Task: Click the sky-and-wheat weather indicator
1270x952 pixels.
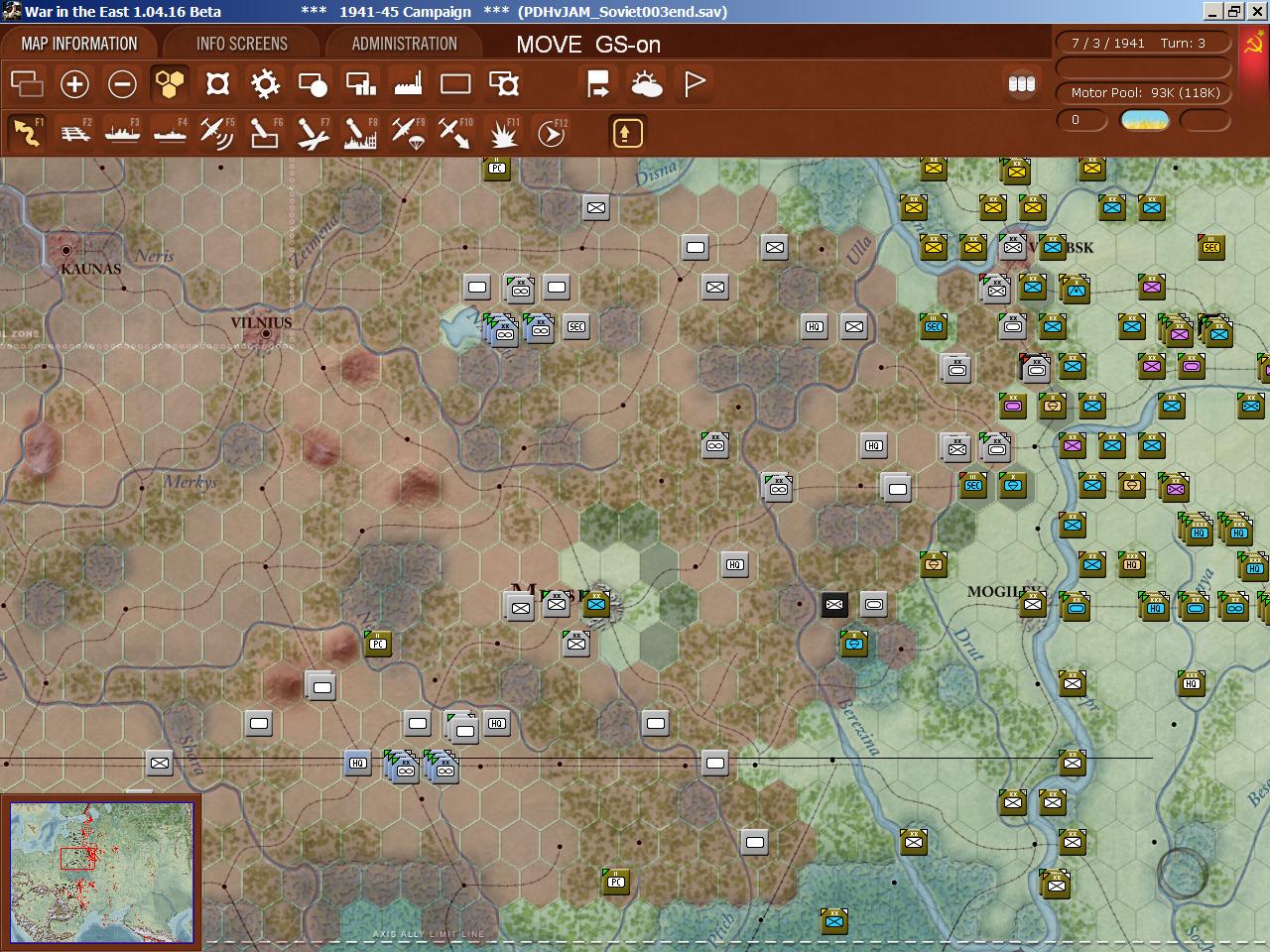Action: pyautogui.click(x=1145, y=120)
